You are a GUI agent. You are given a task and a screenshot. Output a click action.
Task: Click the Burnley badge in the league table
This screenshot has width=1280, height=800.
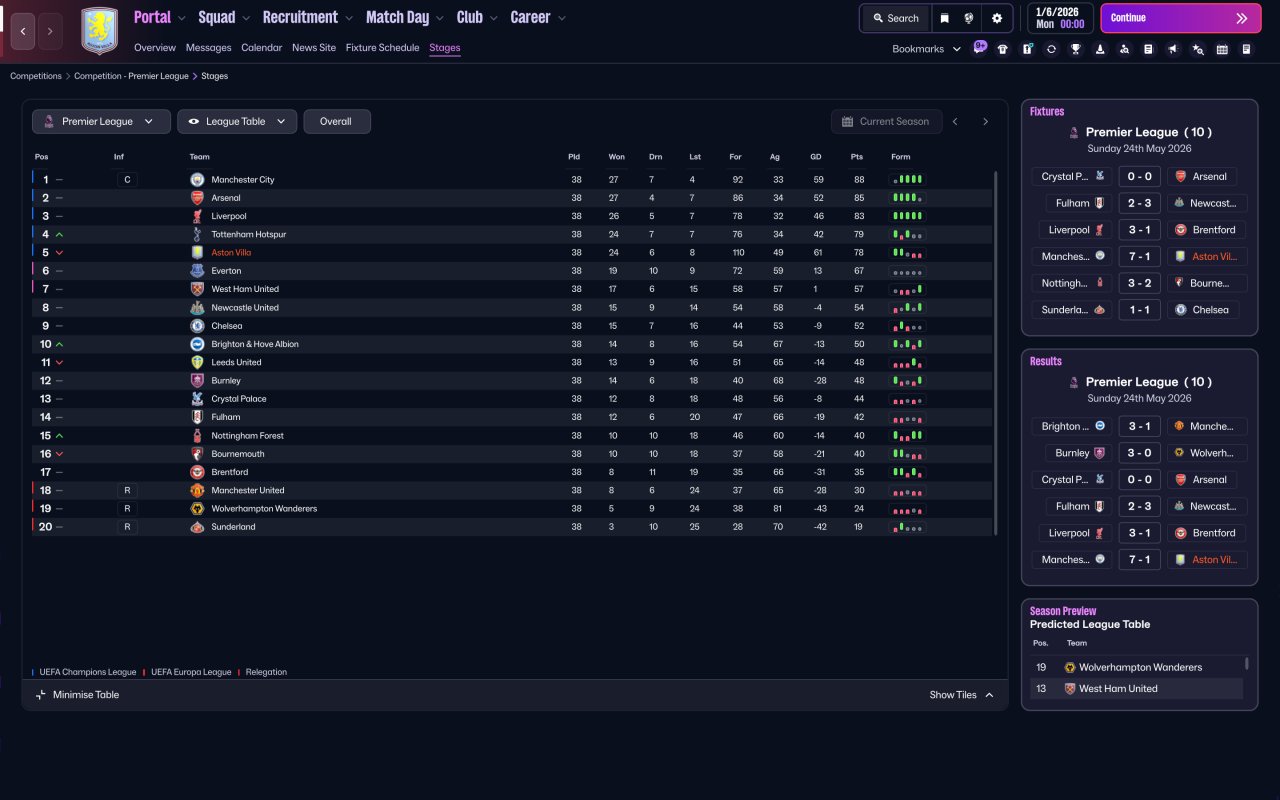click(197, 381)
